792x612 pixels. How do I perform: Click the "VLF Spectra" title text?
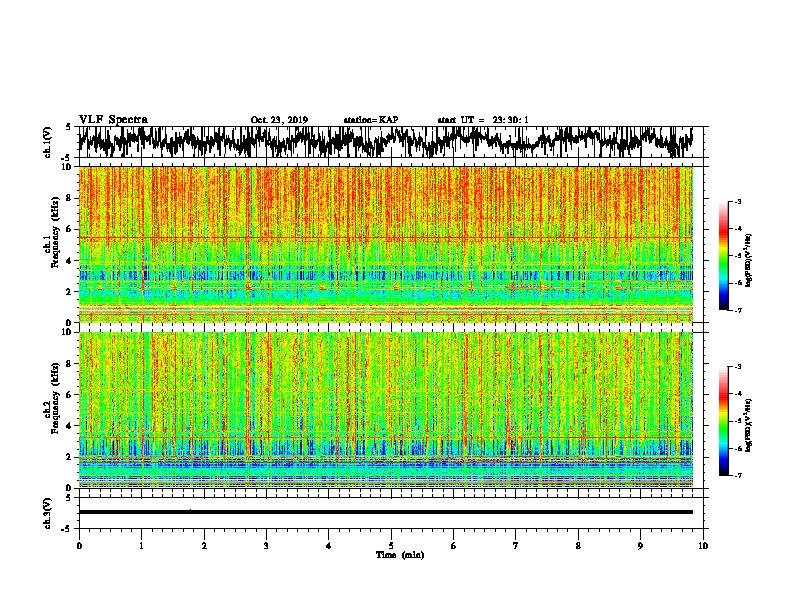(x=113, y=120)
